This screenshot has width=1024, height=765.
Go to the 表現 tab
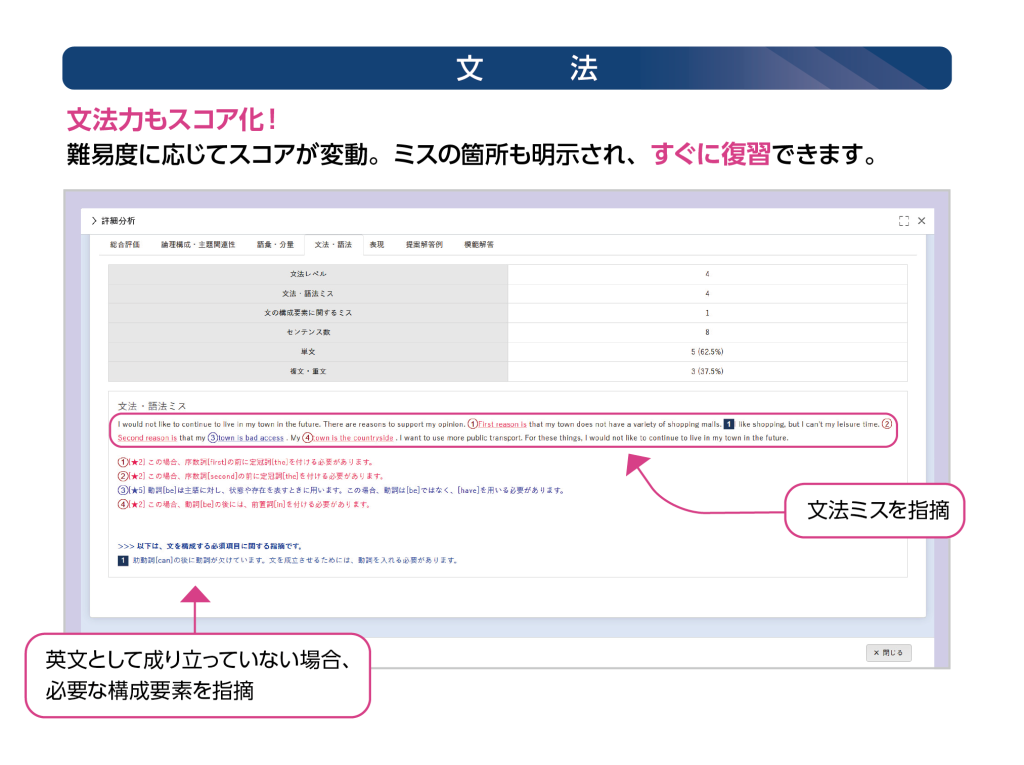click(377, 244)
